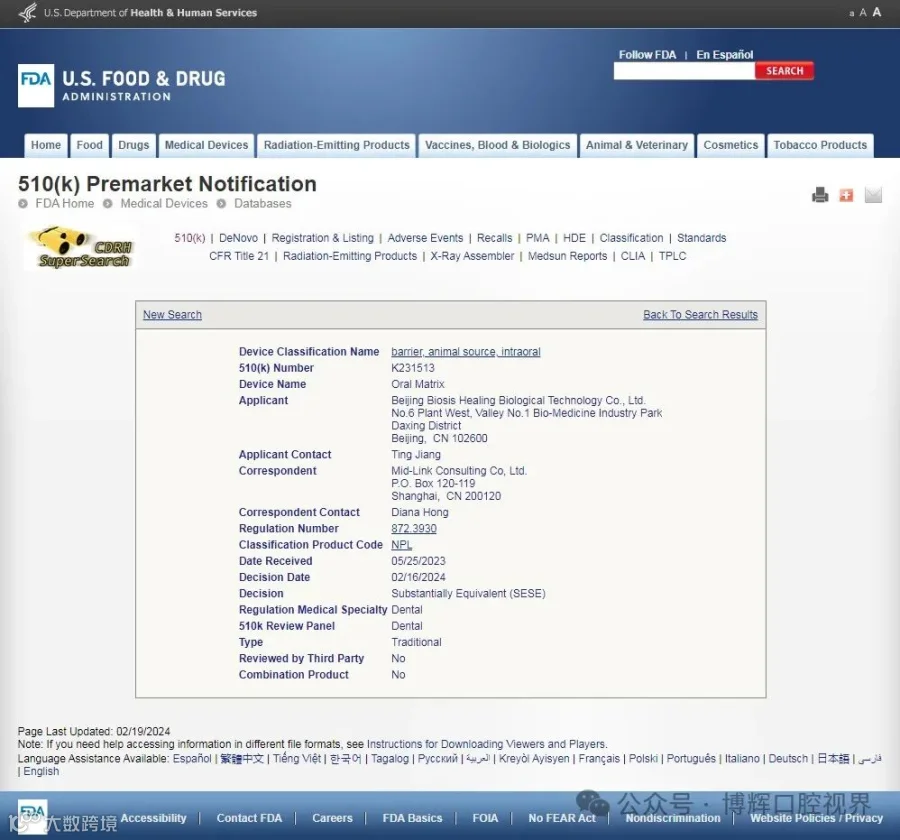Image resolution: width=900 pixels, height=840 pixels.
Task: Click inside the FDA search field
Action: pos(684,71)
